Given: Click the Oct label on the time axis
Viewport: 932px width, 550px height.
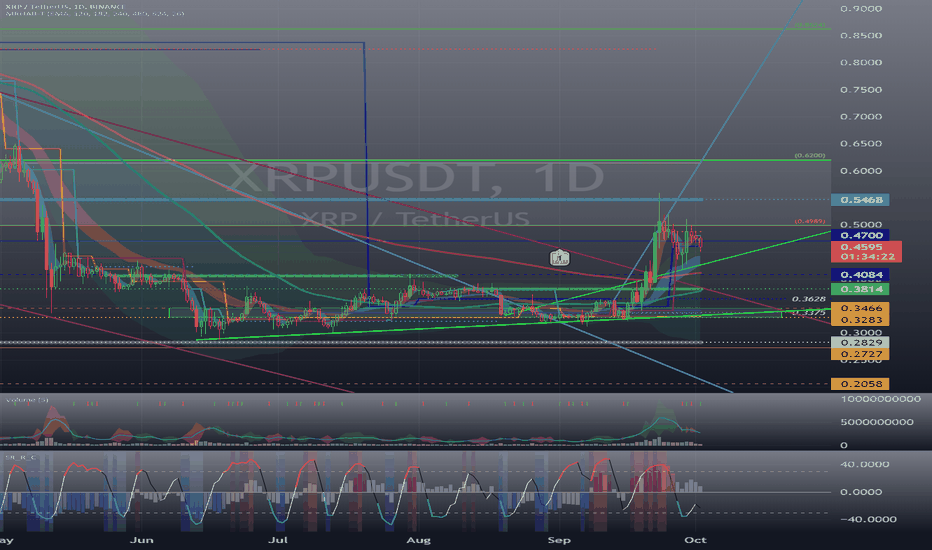Looking at the screenshot, I should click(x=695, y=540).
